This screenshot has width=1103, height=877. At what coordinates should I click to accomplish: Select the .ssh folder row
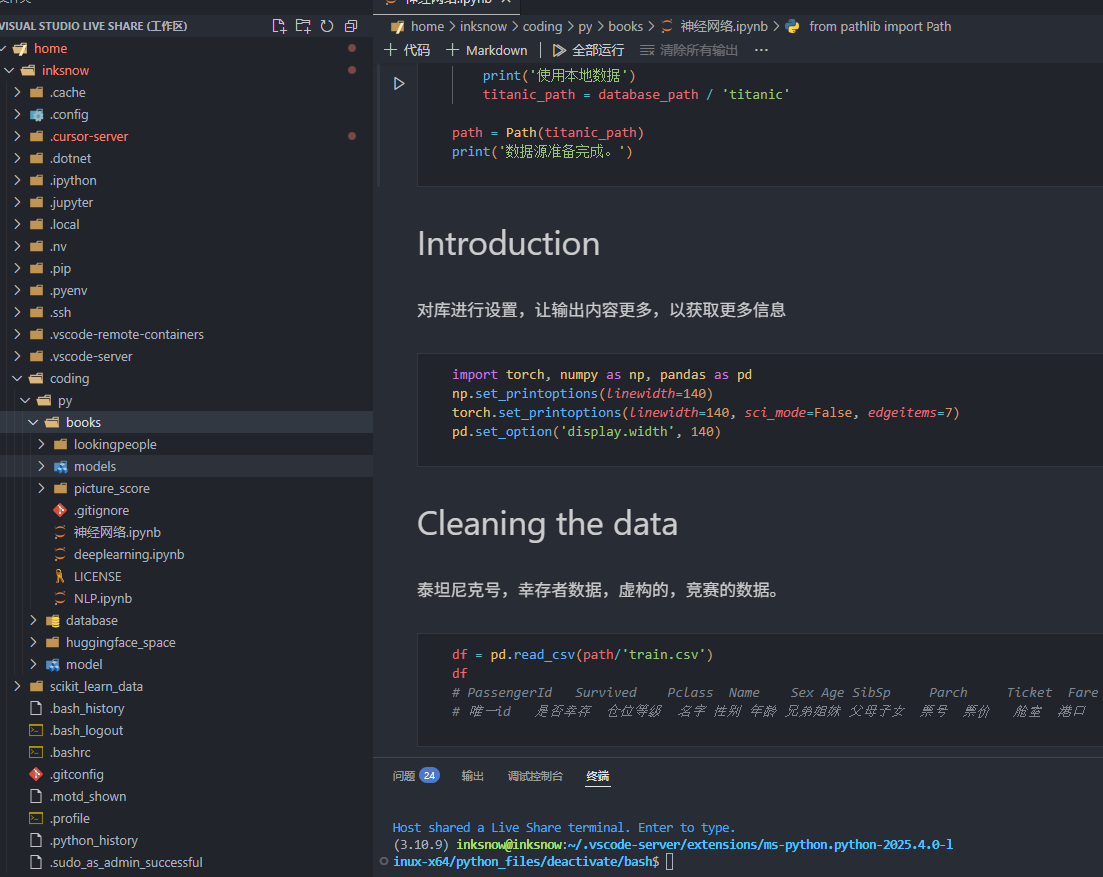pyautogui.click(x=186, y=312)
